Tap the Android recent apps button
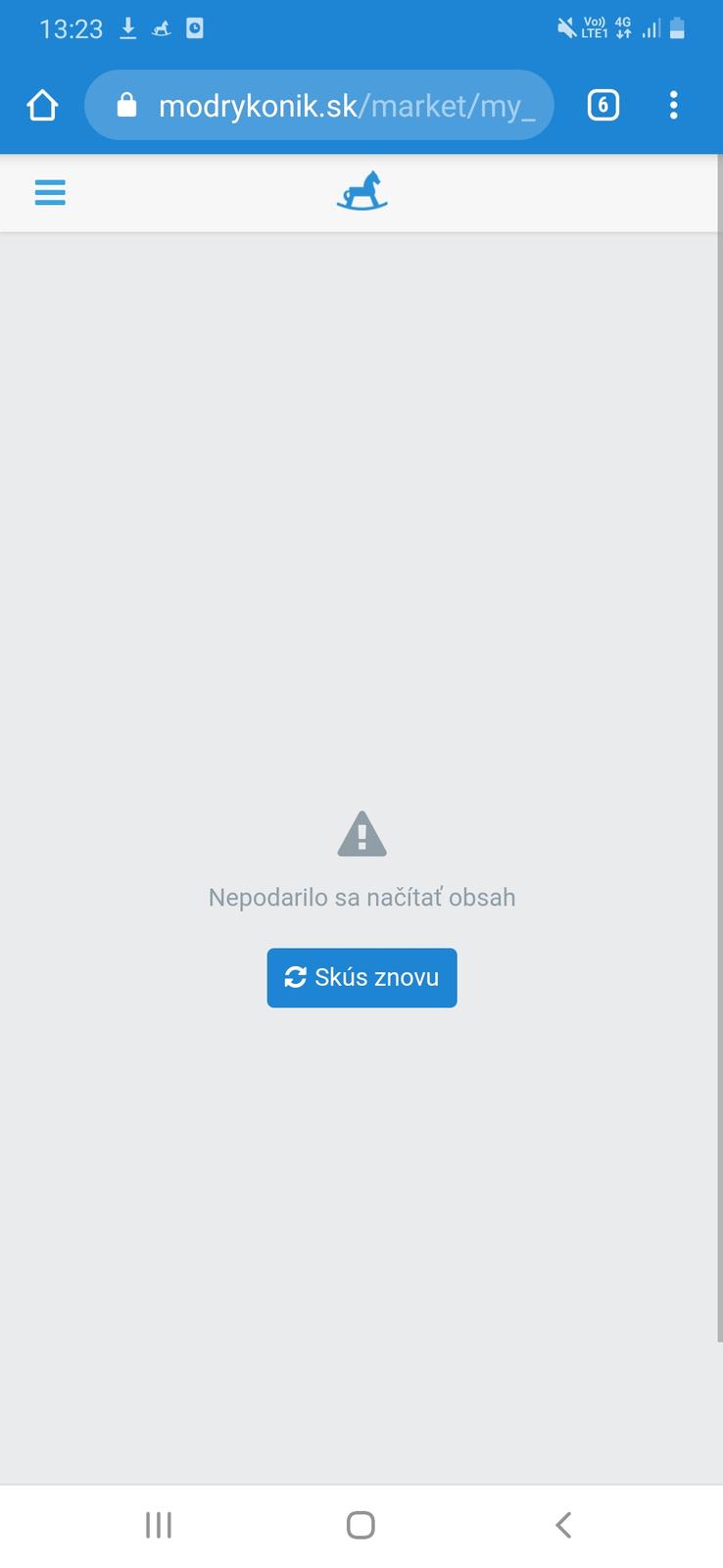Image resolution: width=723 pixels, height=1568 pixels. [x=159, y=1525]
